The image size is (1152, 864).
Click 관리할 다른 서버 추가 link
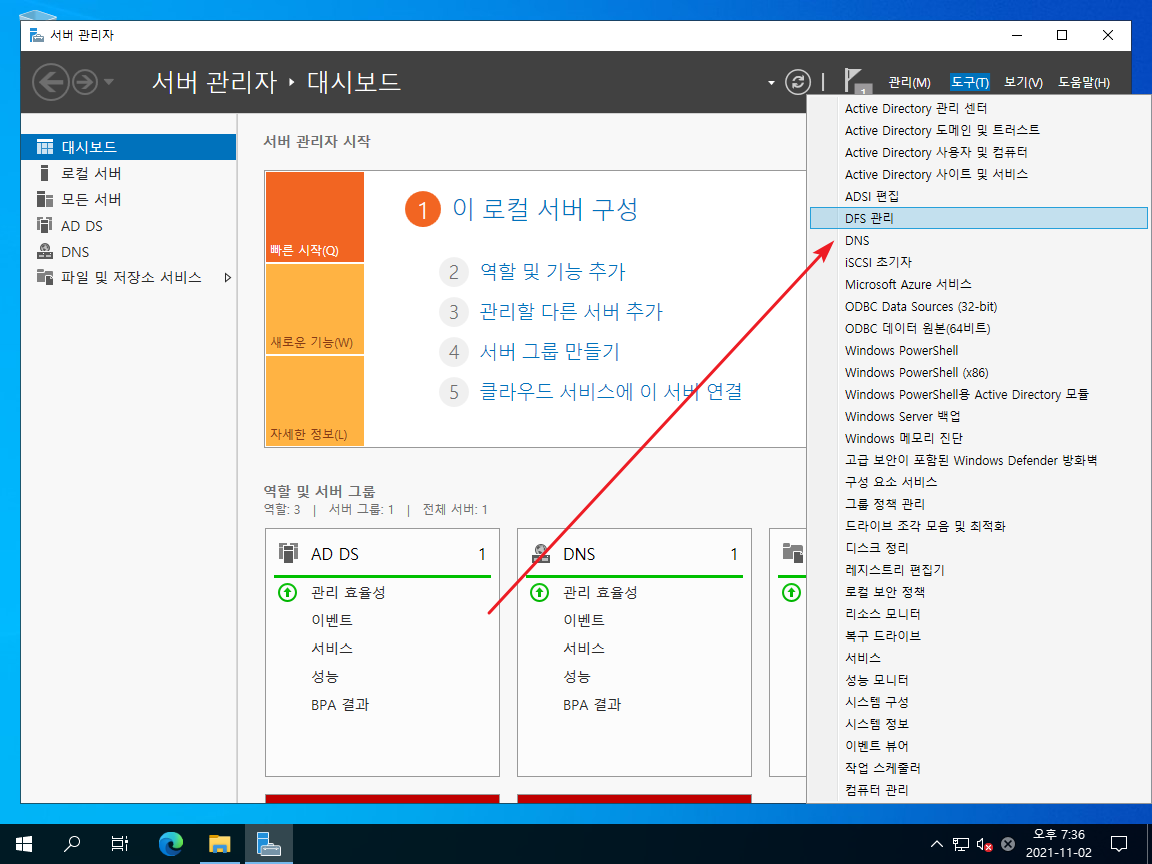(x=571, y=312)
